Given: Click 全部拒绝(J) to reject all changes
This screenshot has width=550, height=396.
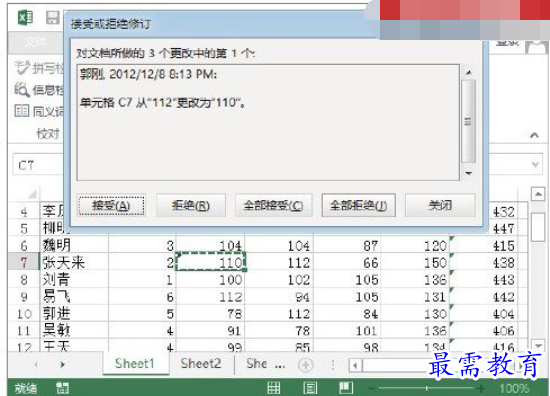Looking at the screenshot, I should coord(358,205).
